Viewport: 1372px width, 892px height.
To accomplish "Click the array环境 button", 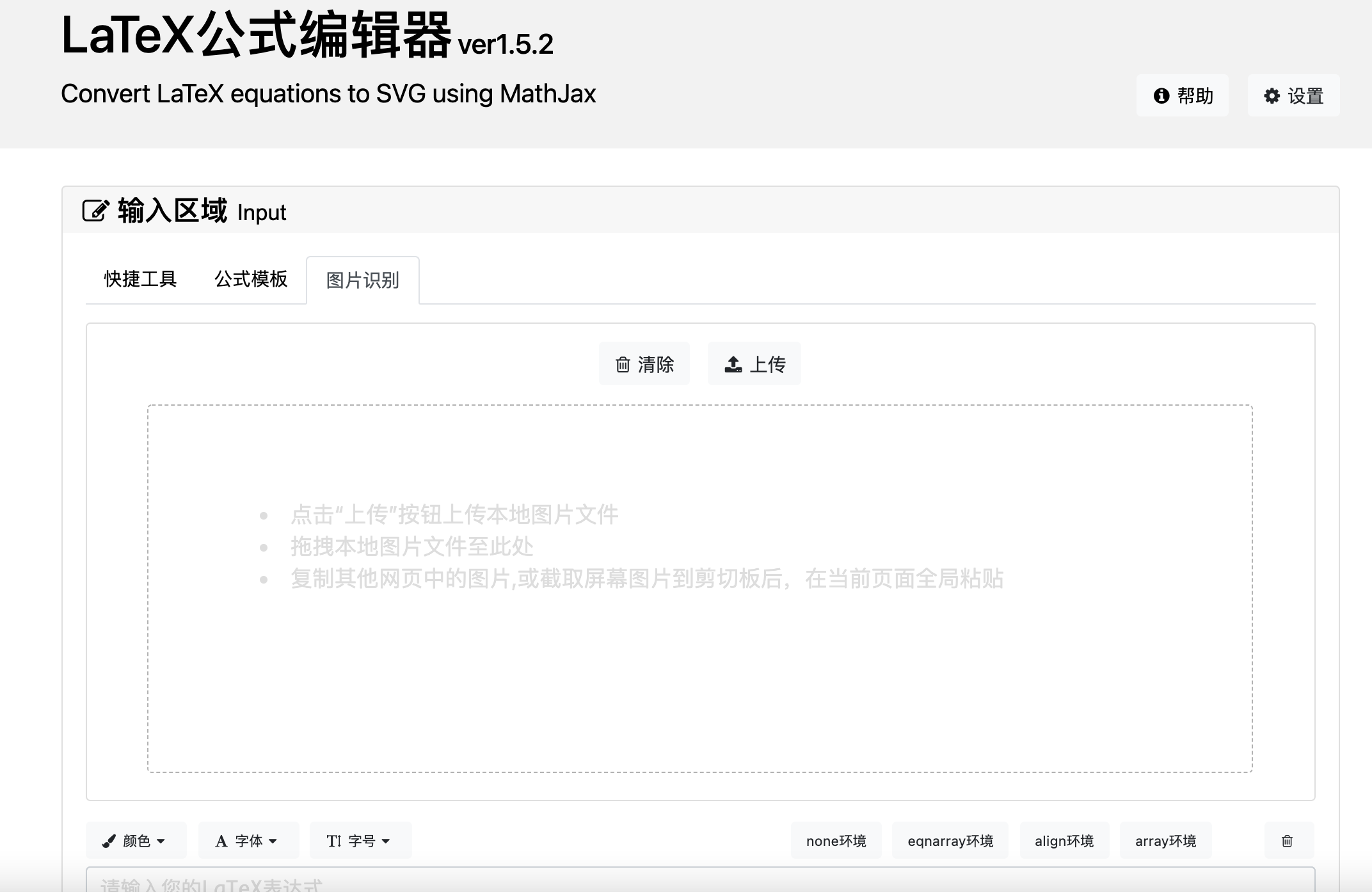I will (x=1166, y=840).
